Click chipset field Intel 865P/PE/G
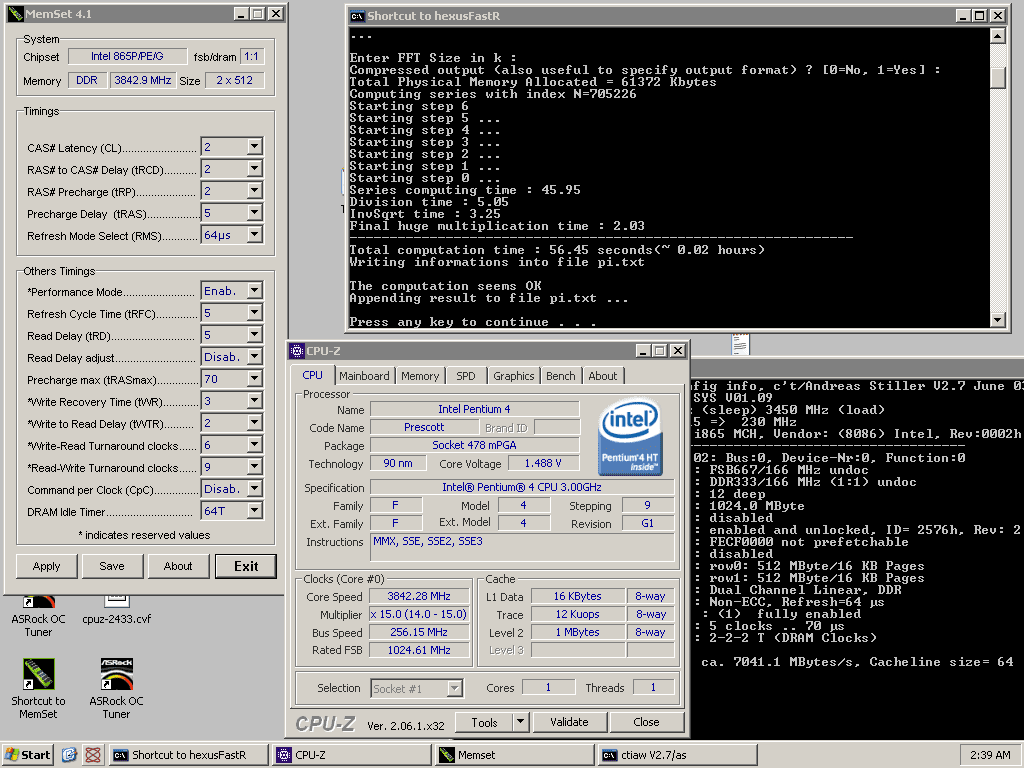 tap(127, 56)
